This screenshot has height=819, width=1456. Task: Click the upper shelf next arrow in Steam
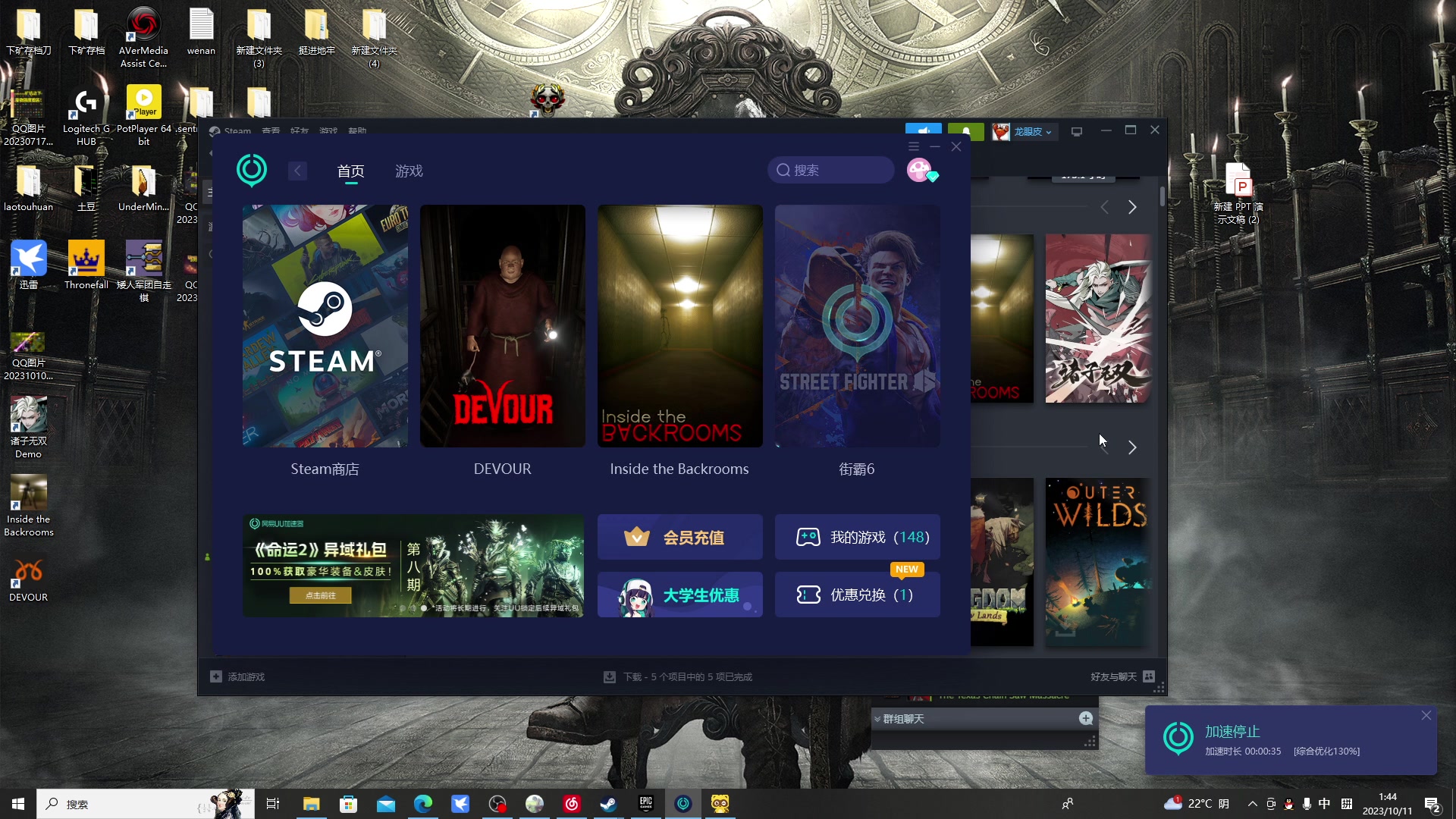coord(1132,207)
